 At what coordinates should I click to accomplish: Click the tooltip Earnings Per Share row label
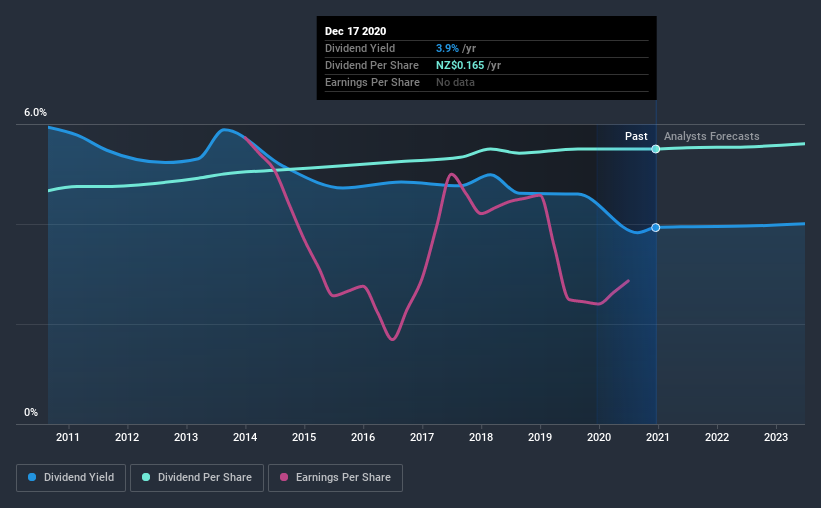tap(372, 82)
